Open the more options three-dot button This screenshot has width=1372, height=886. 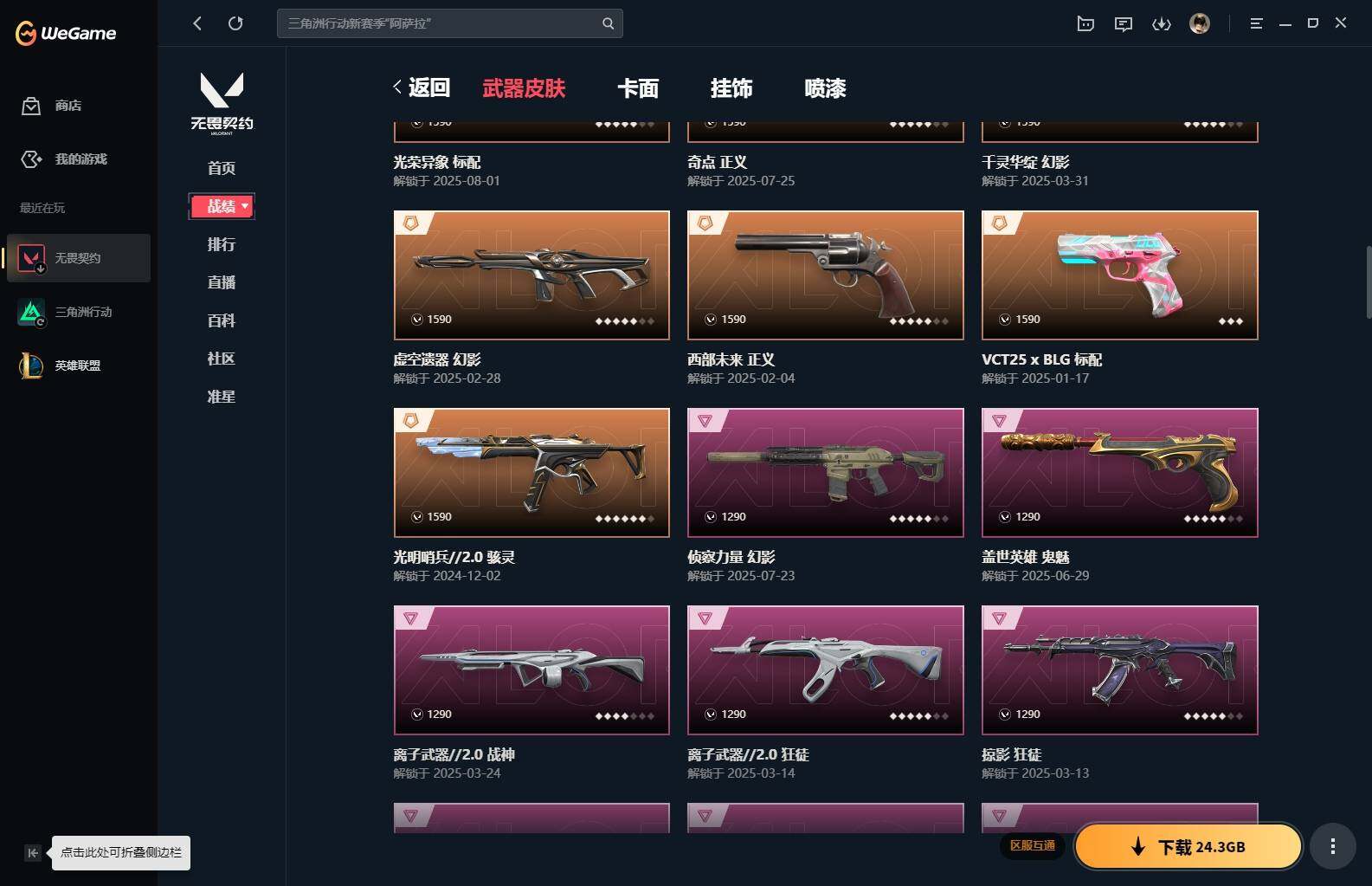point(1333,846)
